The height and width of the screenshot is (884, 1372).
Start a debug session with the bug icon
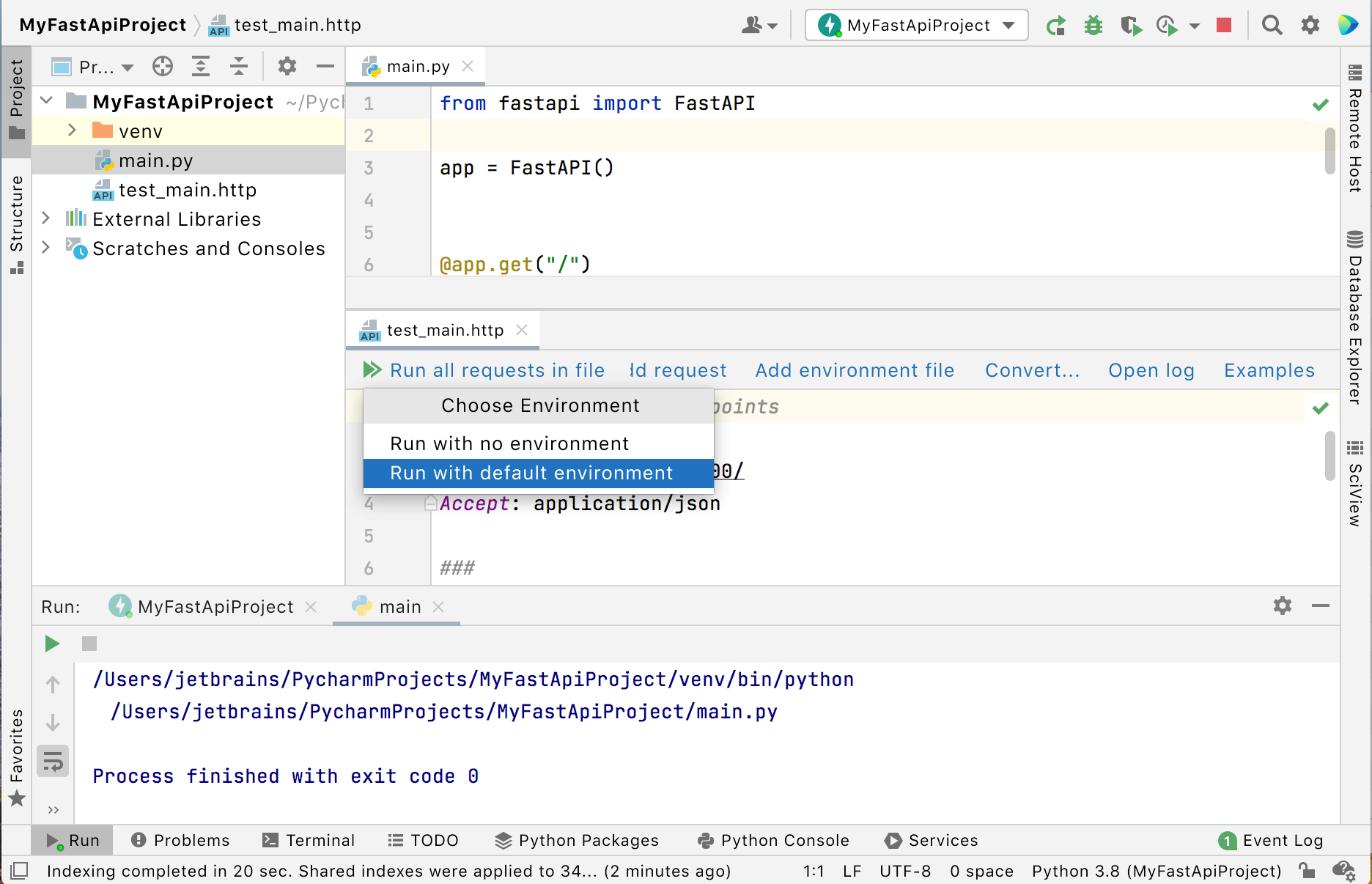[1093, 24]
